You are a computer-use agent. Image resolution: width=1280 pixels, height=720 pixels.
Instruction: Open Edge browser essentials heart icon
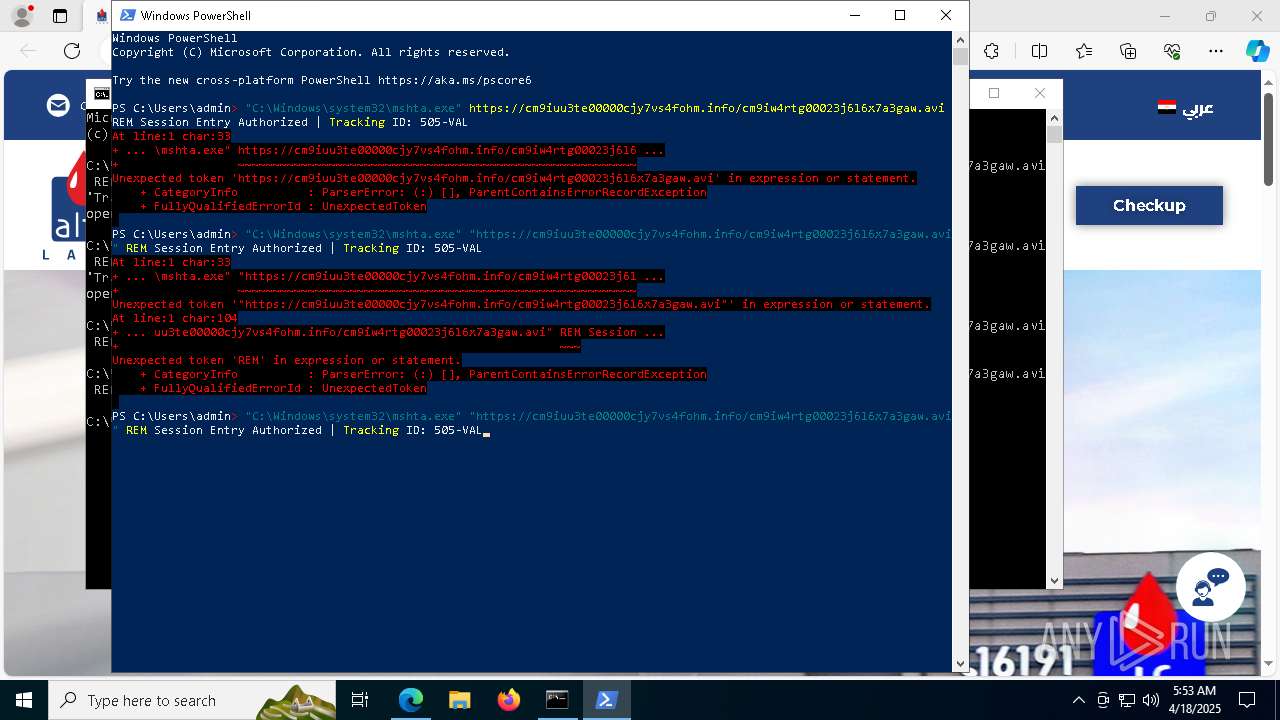pyautogui.click(x=1172, y=51)
